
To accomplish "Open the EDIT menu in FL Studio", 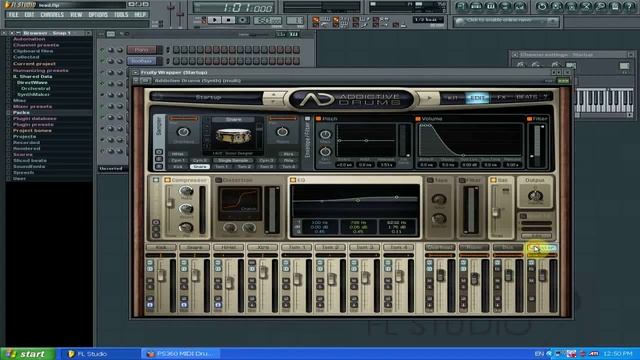I will click(x=29, y=14).
